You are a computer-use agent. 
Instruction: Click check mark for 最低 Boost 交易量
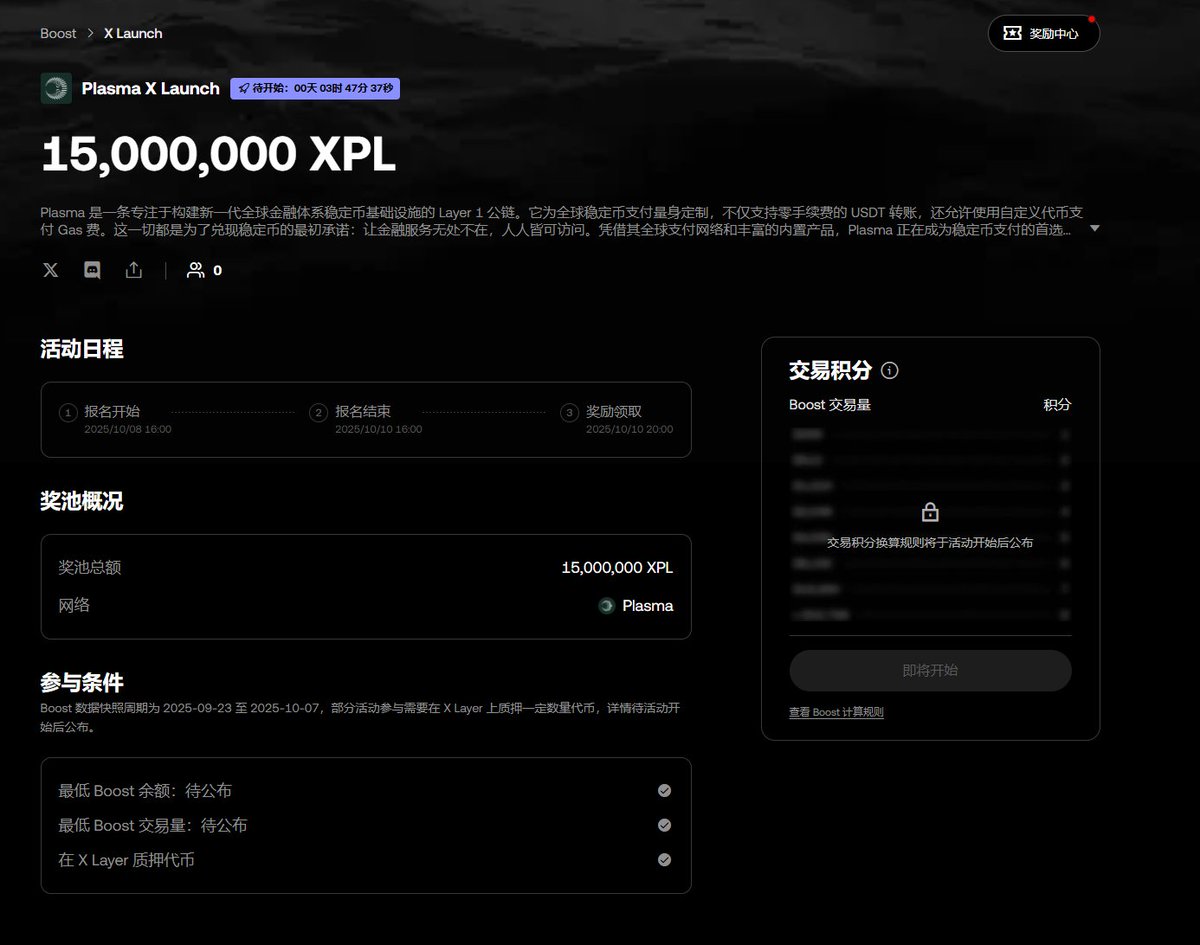664,825
